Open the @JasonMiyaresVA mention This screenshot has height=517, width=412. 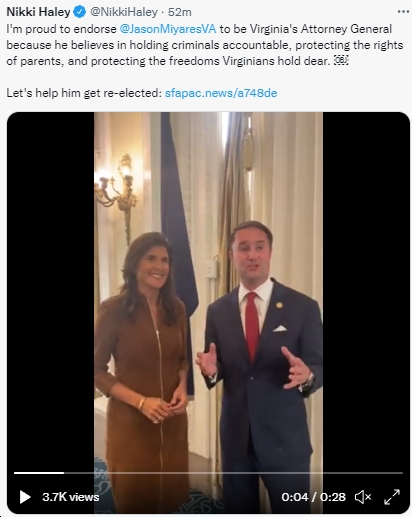168,29
